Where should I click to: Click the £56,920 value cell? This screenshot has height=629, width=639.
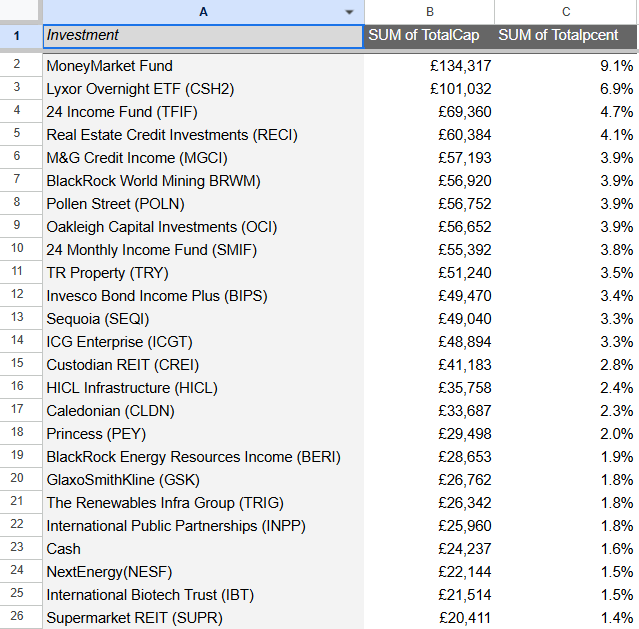tap(429, 181)
